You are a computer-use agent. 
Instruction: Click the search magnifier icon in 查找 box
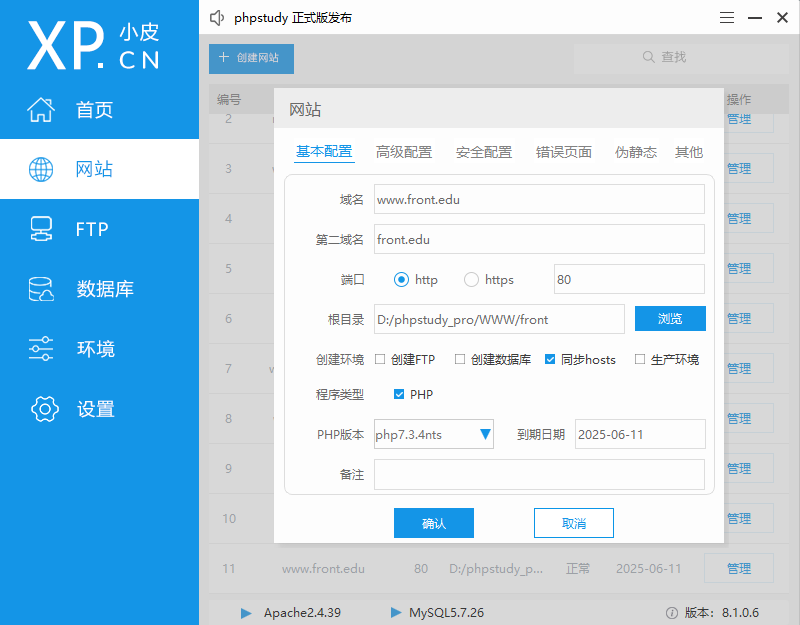click(648, 57)
